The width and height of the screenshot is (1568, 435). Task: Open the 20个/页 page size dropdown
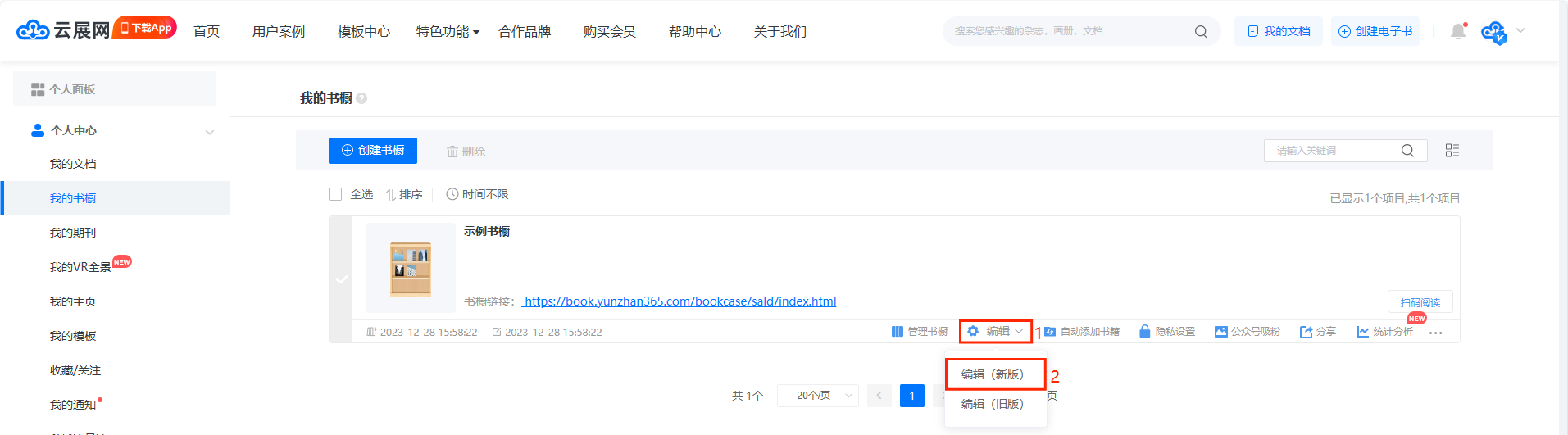click(x=817, y=396)
